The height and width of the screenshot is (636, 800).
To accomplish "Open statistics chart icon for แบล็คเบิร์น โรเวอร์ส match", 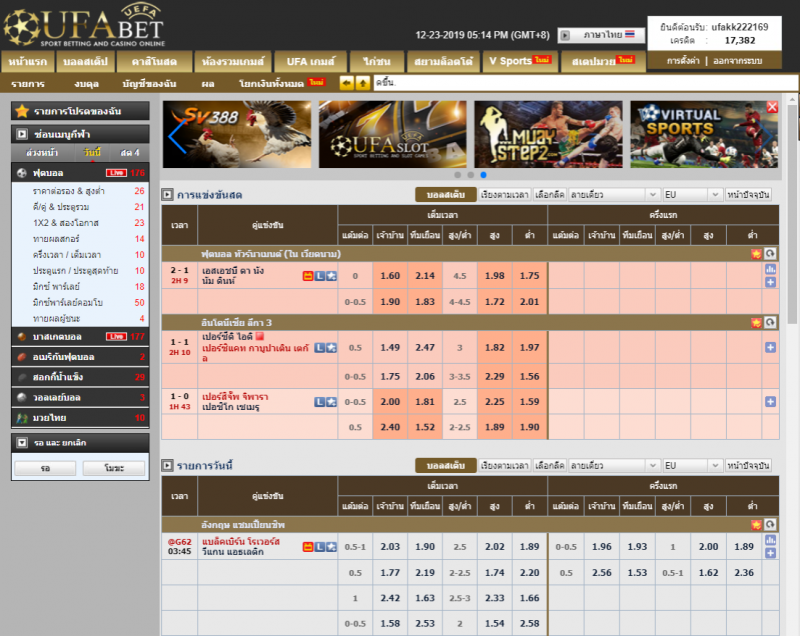I will [770, 540].
